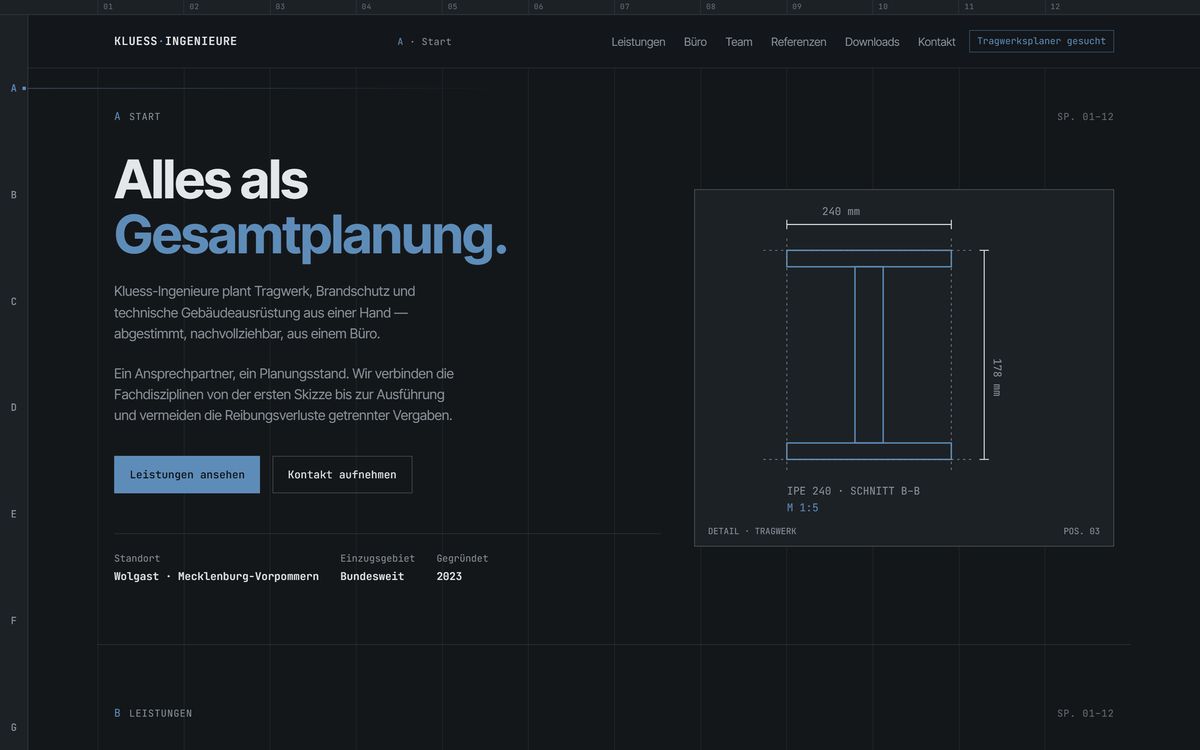Go to the Team page
Image resolution: width=1200 pixels, height=750 pixels.
739,42
